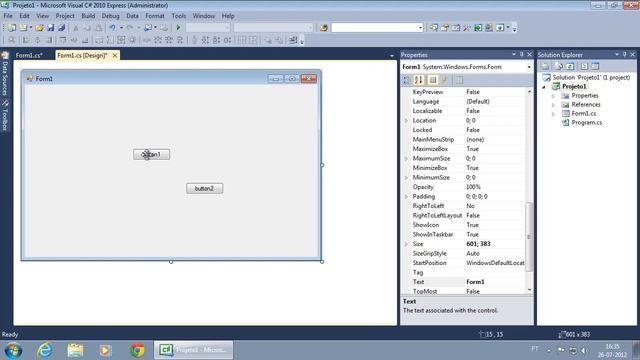The width and height of the screenshot is (640, 360).
Task: Open Internet Explorer from the taskbar
Action: point(44,350)
